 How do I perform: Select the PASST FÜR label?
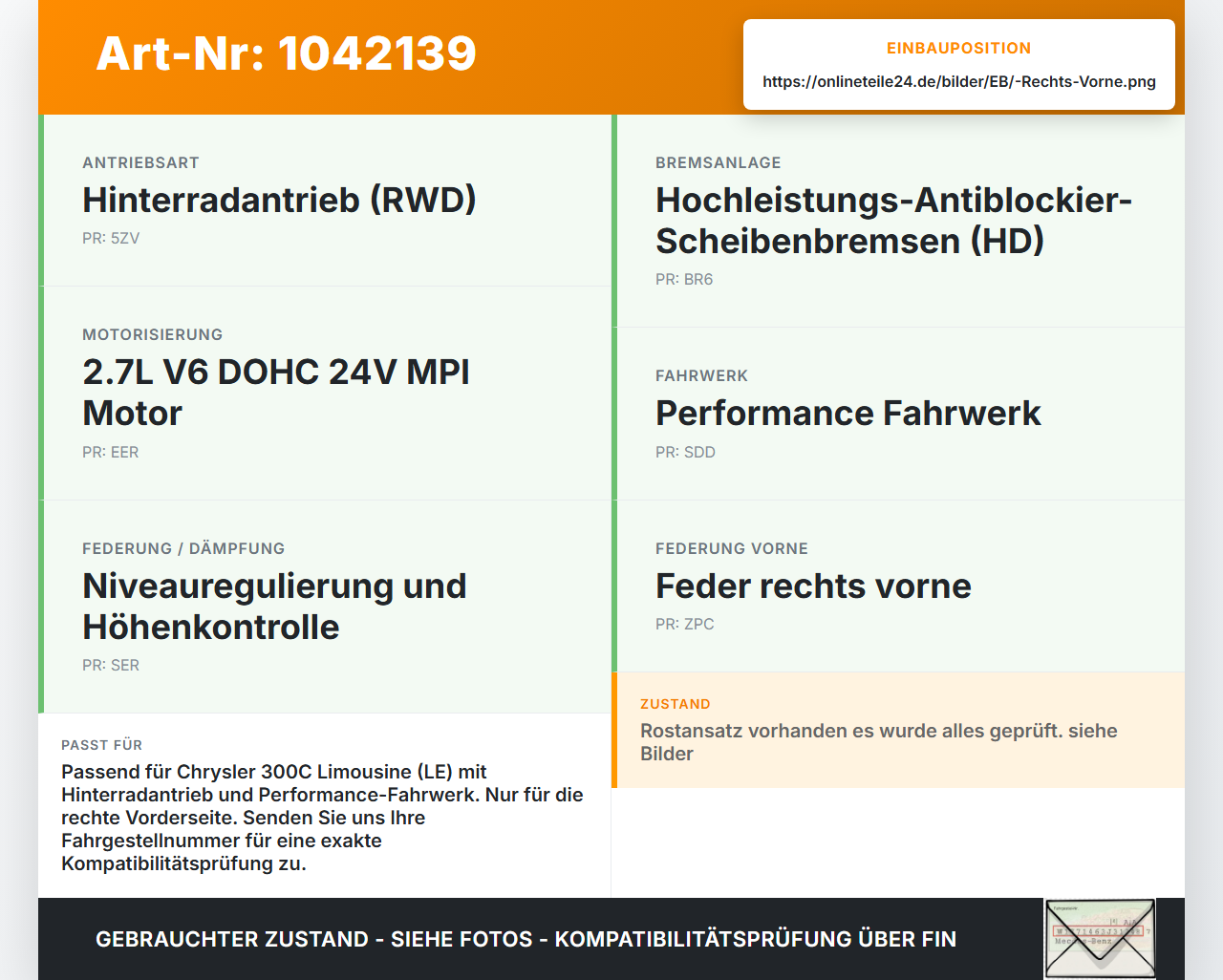(x=102, y=745)
